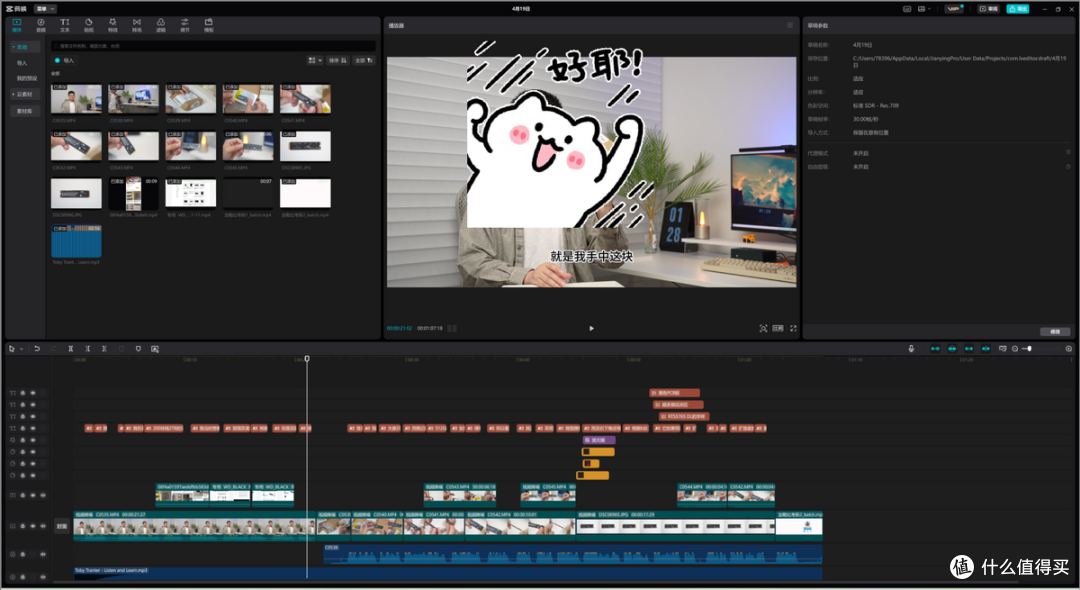Open the 音频 audio tab

(41, 25)
